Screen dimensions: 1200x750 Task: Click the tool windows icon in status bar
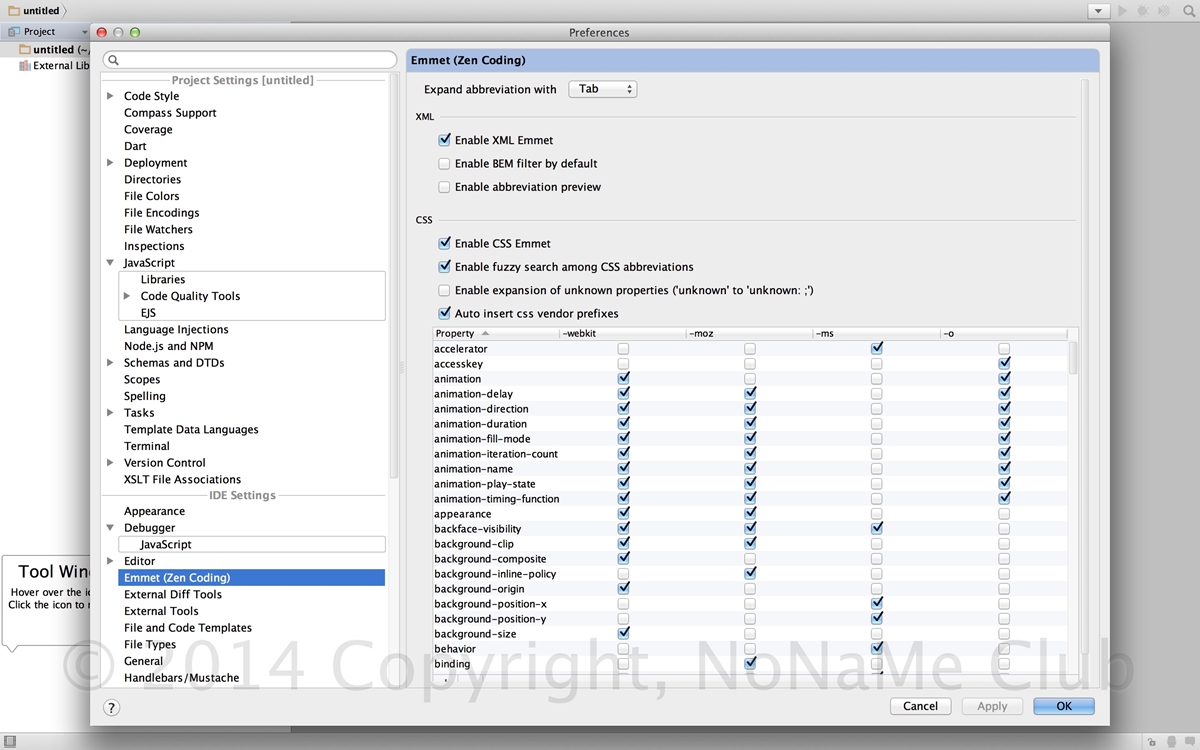(x=9, y=741)
